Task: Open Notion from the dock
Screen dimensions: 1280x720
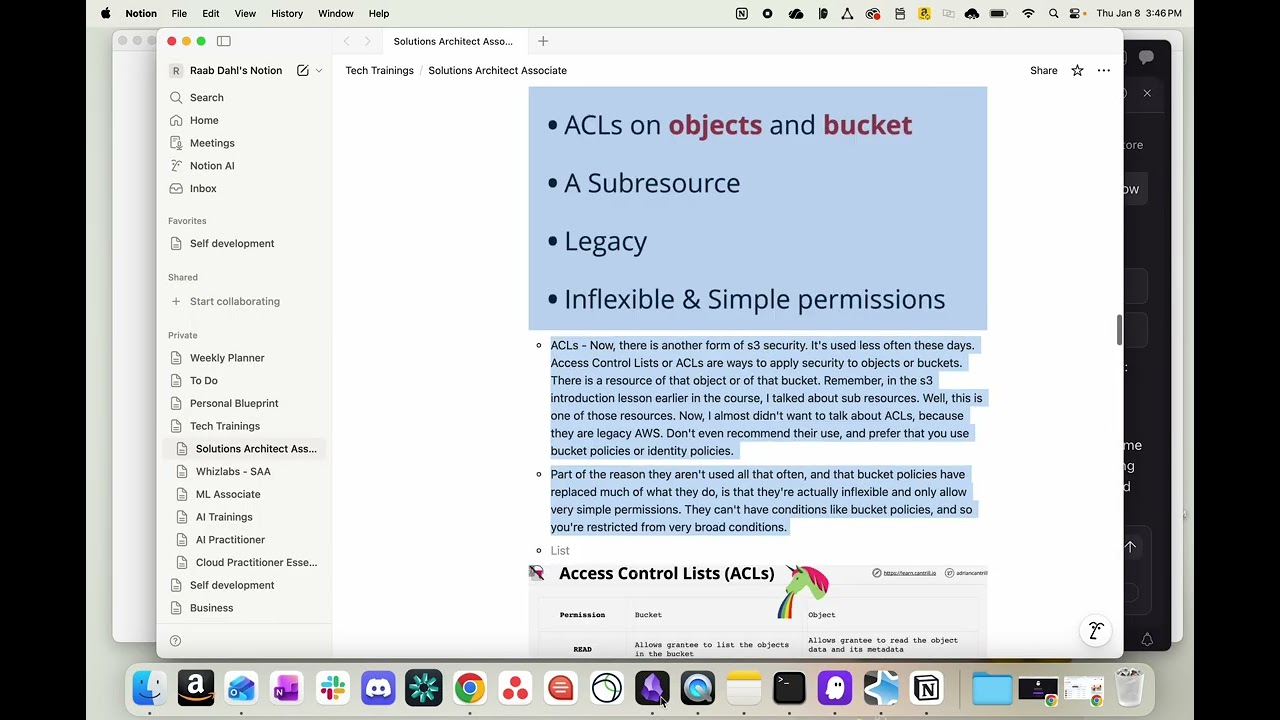Action: coord(926,688)
